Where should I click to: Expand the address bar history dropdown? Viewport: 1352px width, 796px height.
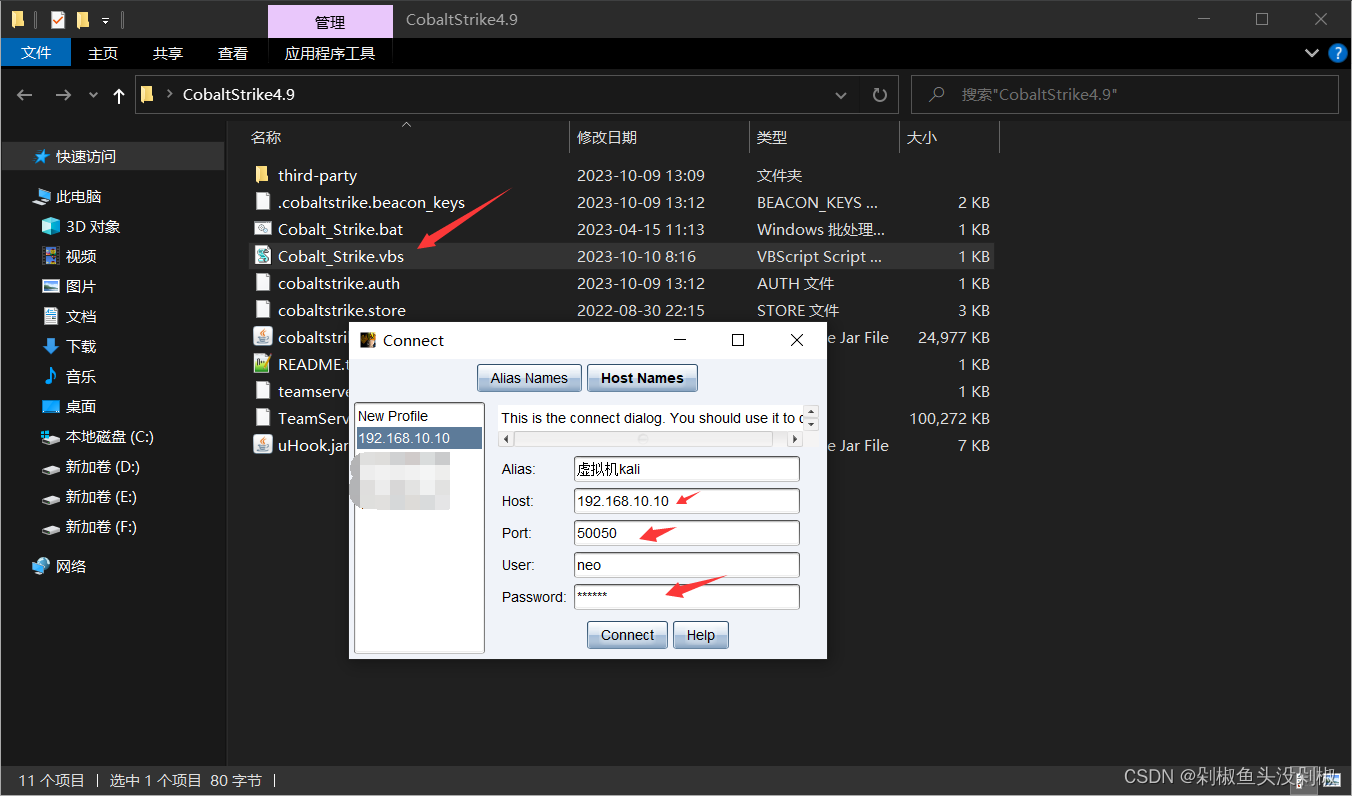coord(842,95)
